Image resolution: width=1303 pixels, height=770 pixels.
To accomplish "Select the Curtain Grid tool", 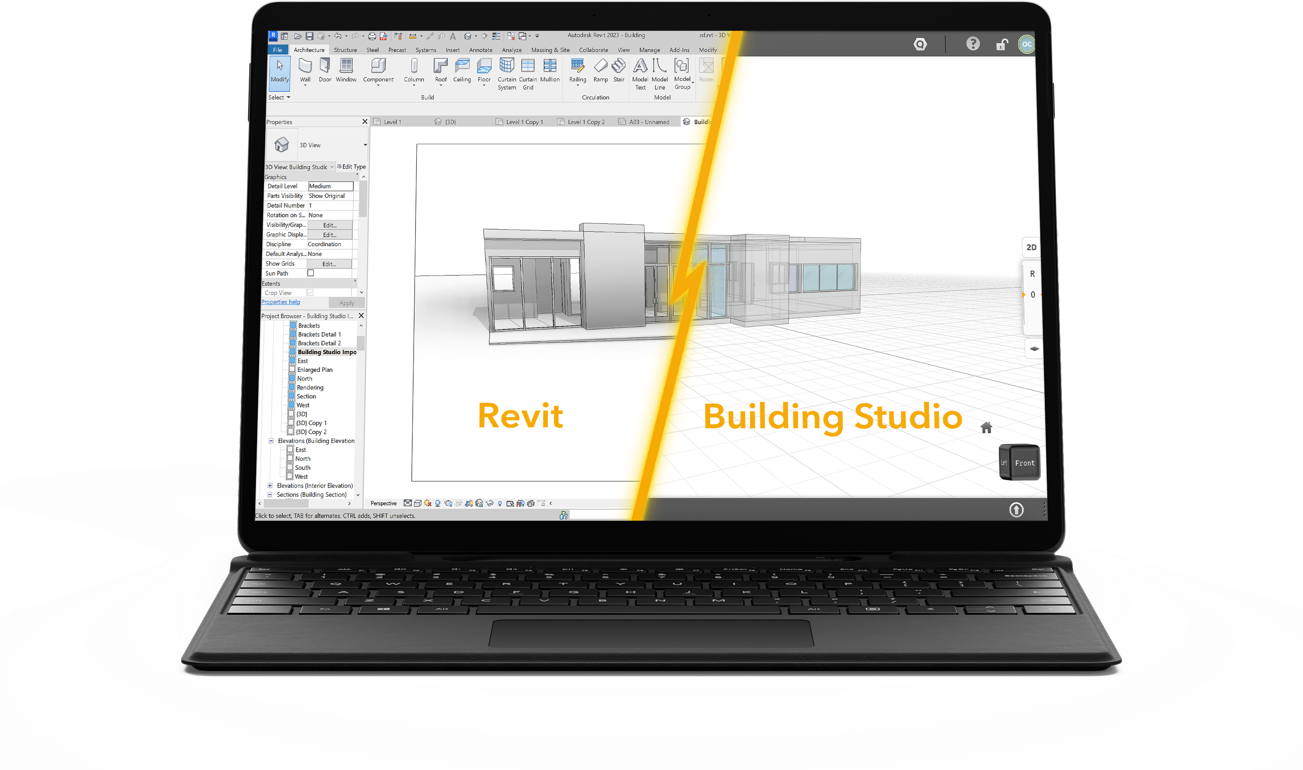I will click(x=528, y=74).
